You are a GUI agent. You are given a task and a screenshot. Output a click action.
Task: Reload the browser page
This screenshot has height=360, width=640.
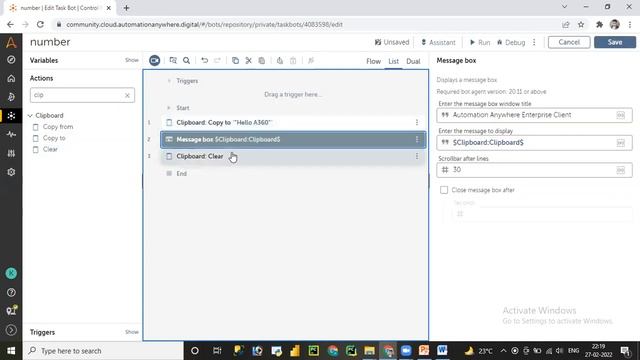pyautogui.click(x=40, y=24)
